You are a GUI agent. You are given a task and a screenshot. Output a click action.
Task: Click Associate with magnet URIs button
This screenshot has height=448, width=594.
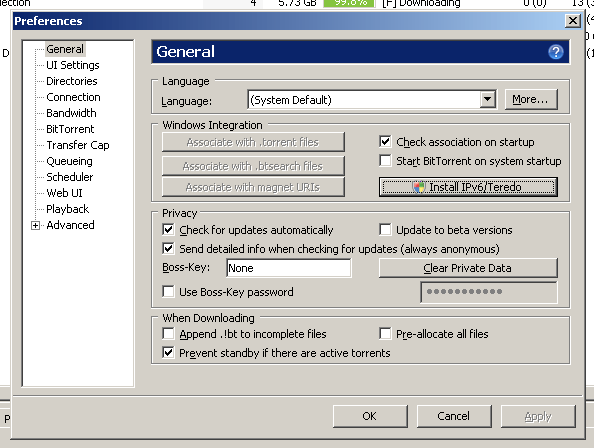pos(253,187)
